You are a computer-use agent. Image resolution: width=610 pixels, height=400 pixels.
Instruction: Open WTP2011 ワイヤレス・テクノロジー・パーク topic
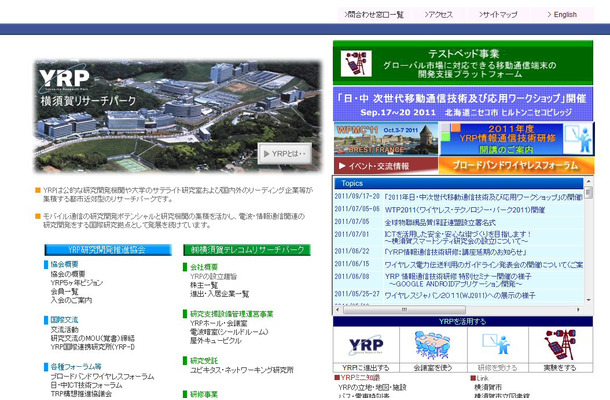[465, 210]
